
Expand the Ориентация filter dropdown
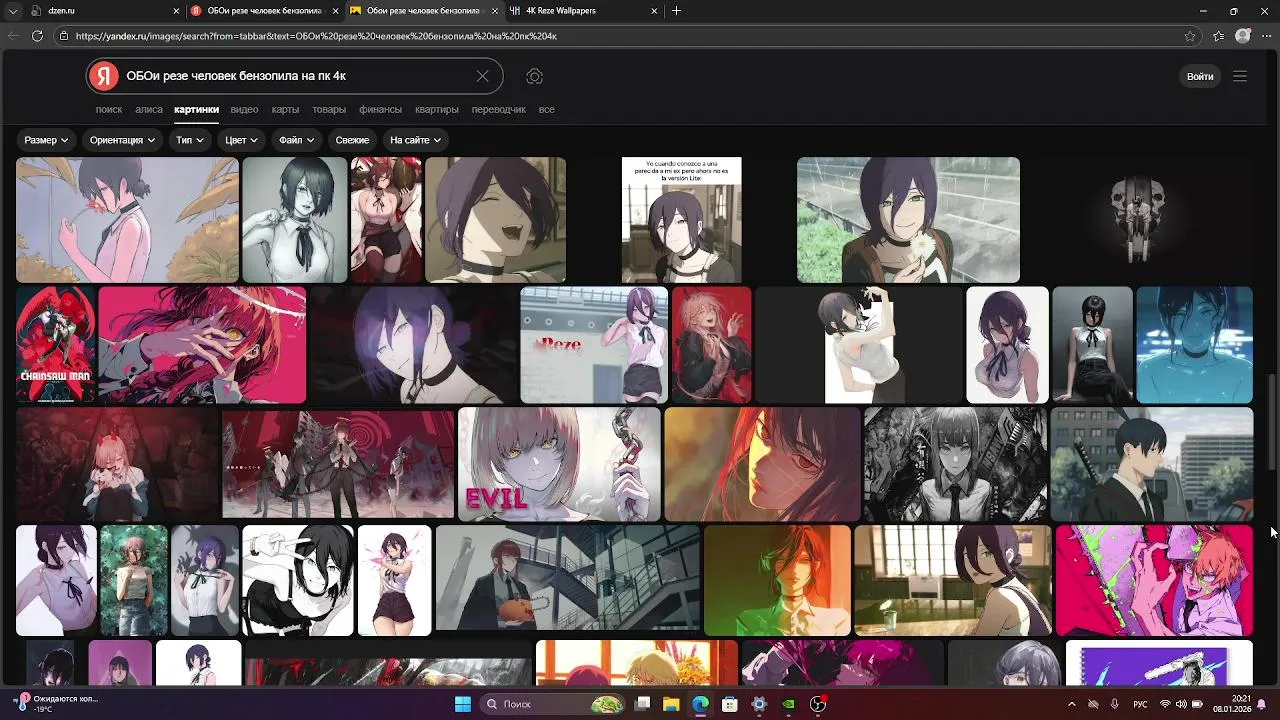coord(123,140)
